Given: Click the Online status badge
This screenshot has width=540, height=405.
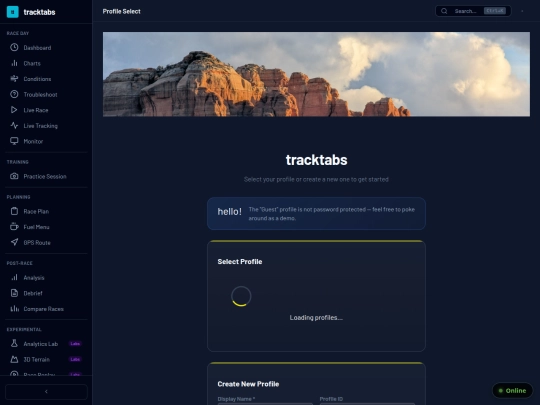Looking at the screenshot, I should point(512,391).
